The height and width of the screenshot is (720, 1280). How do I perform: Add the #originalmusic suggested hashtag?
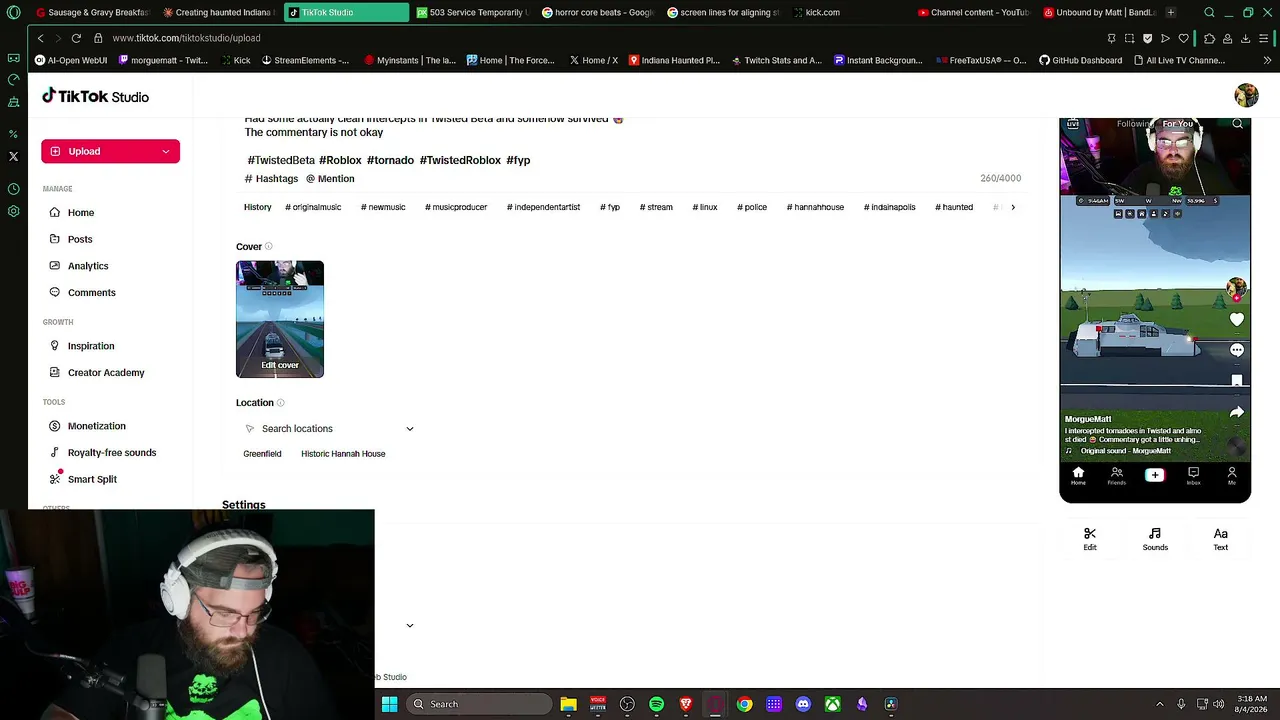(x=313, y=207)
